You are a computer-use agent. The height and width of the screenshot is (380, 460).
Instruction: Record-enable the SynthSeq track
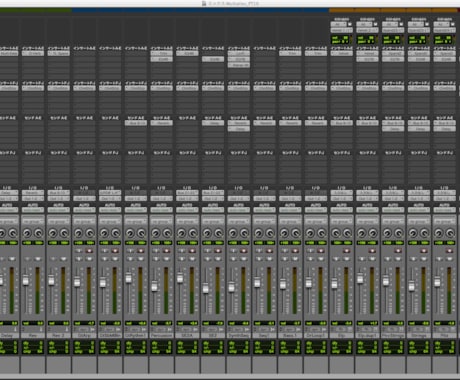coord(244,251)
